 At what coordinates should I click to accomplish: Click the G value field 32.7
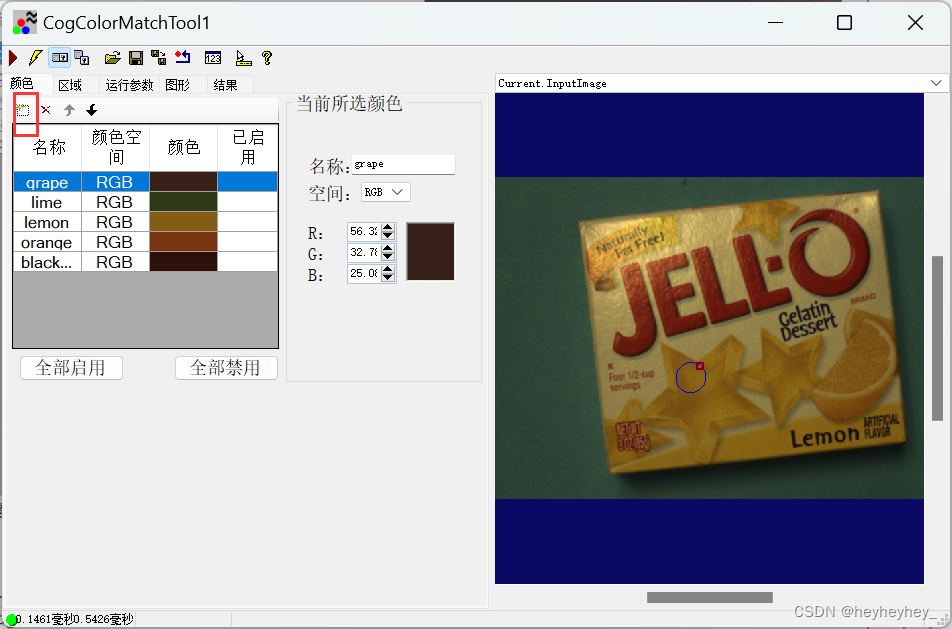click(x=364, y=252)
